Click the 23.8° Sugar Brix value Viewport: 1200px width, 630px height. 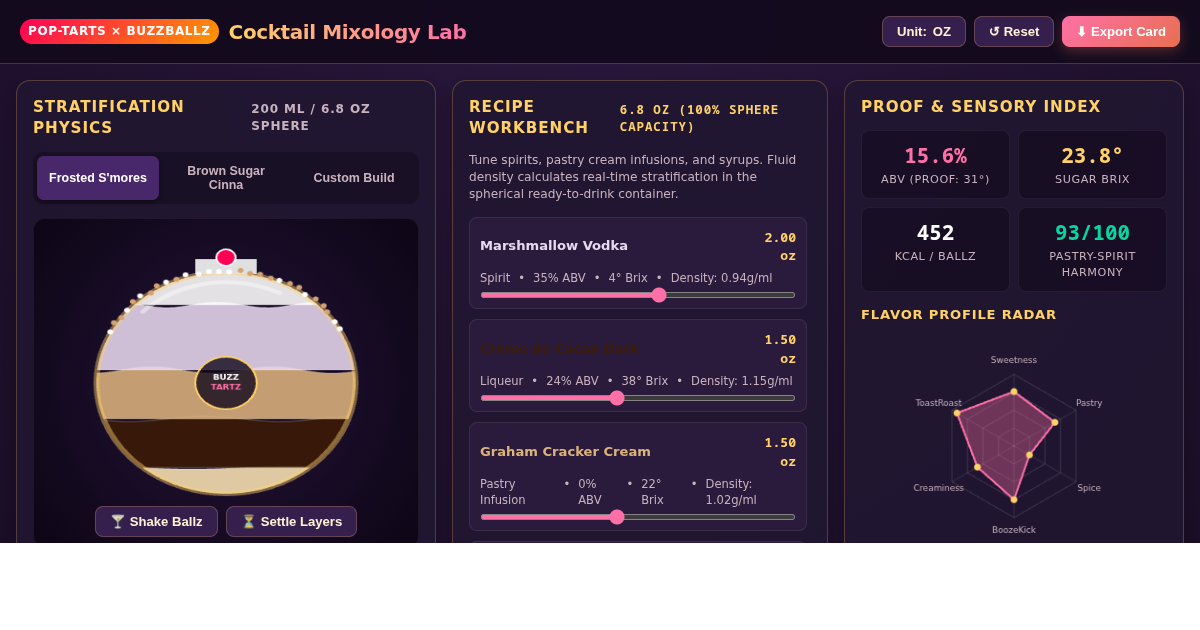click(x=1093, y=156)
